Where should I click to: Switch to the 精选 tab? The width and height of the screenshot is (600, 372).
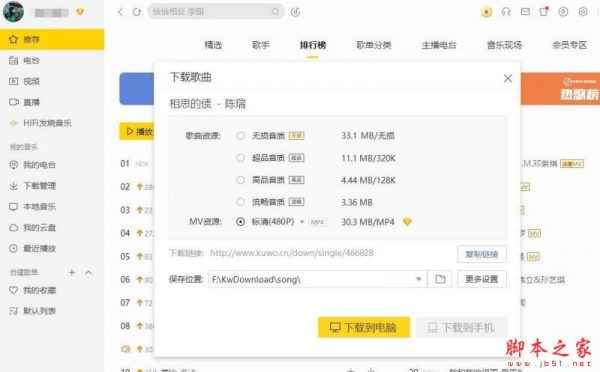click(213, 45)
